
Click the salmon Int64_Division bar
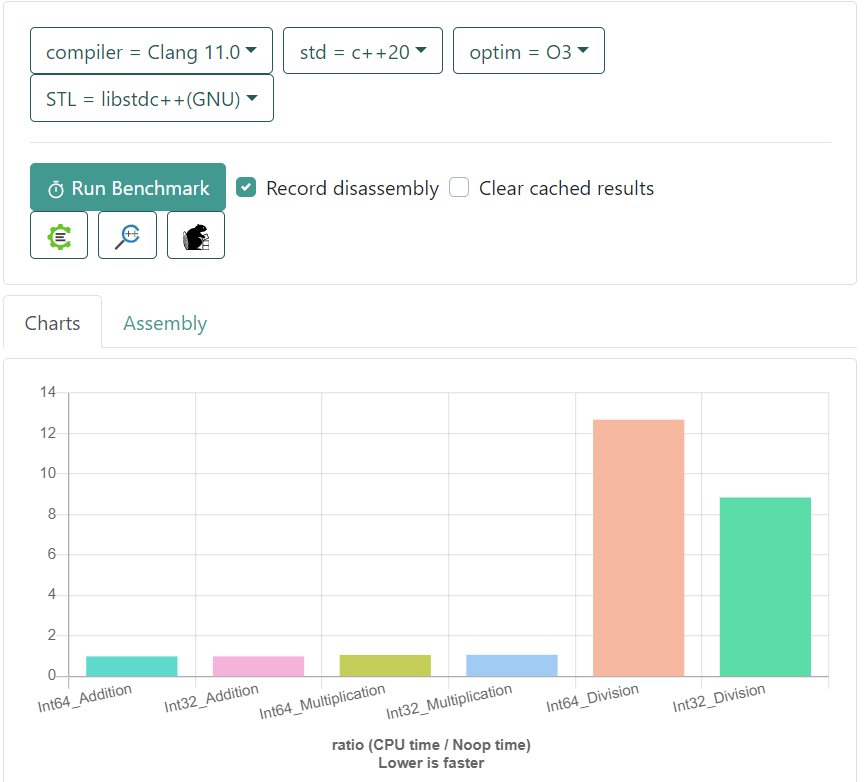[x=638, y=548]
